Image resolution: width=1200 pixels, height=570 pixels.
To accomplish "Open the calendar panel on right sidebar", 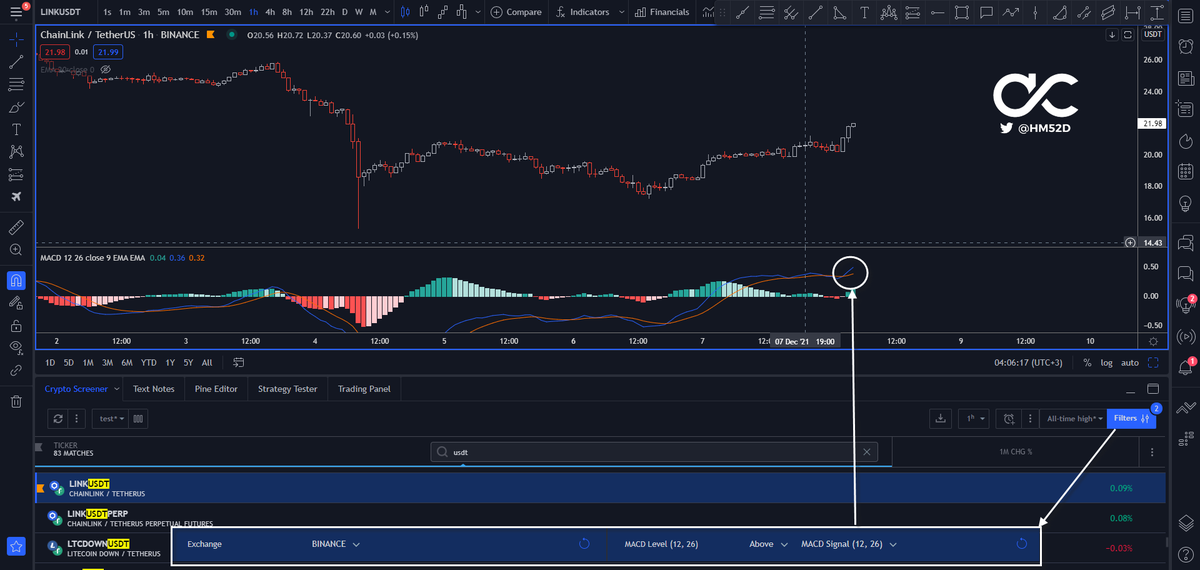I will [1185, 170].
